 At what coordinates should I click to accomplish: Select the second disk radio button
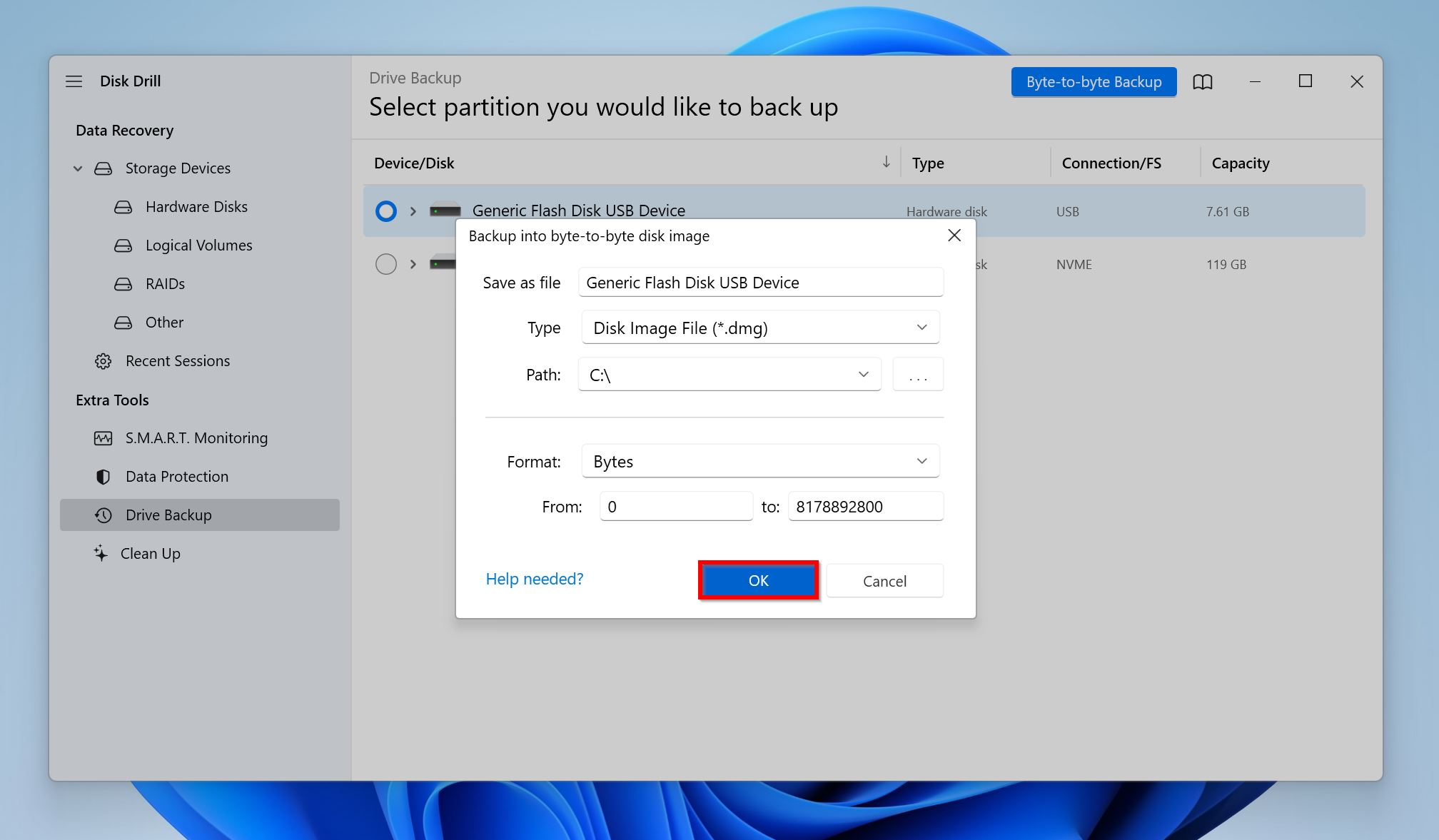tap(385, 263)
